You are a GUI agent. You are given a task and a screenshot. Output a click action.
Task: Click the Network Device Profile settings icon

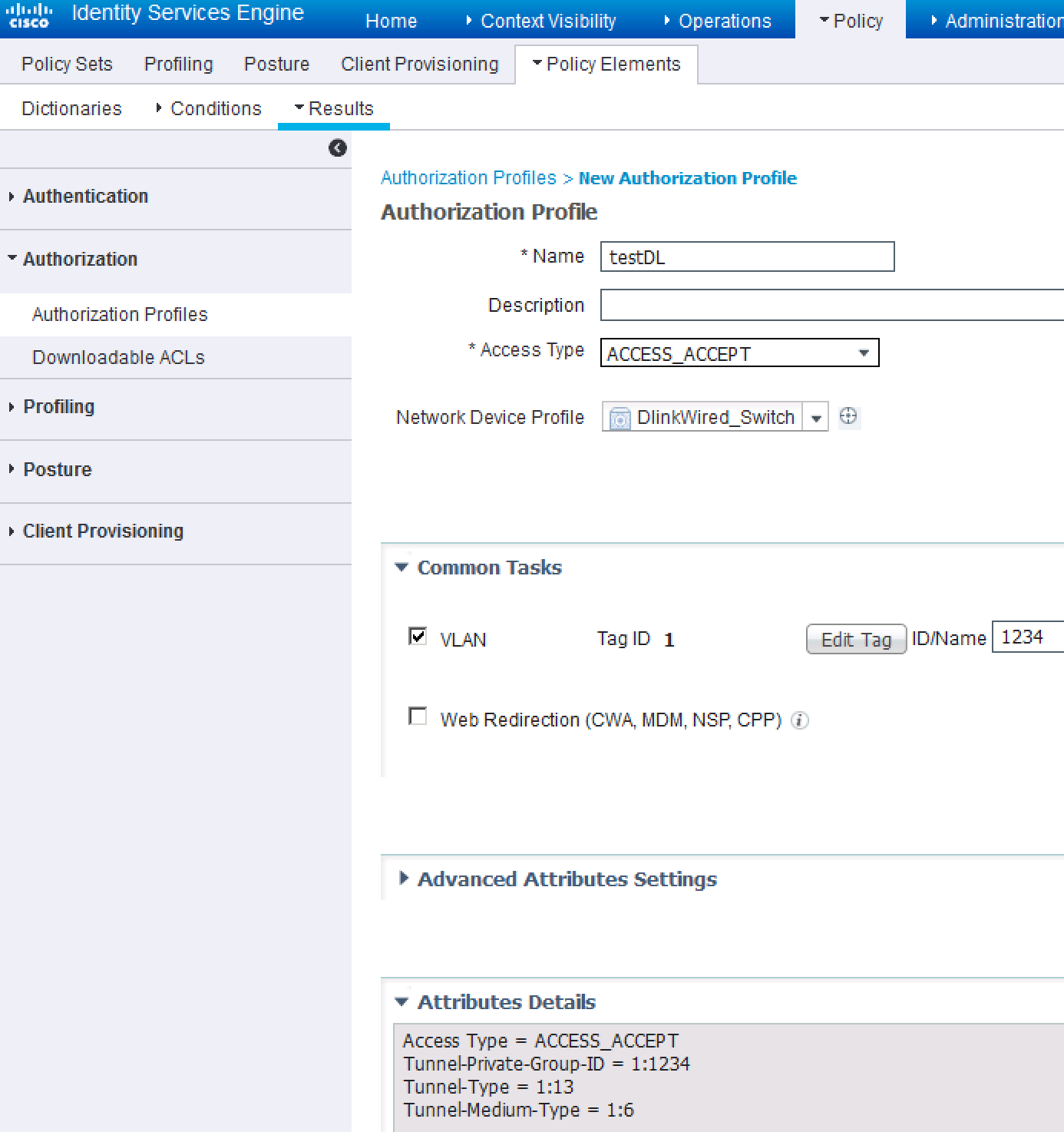[848, 416]
